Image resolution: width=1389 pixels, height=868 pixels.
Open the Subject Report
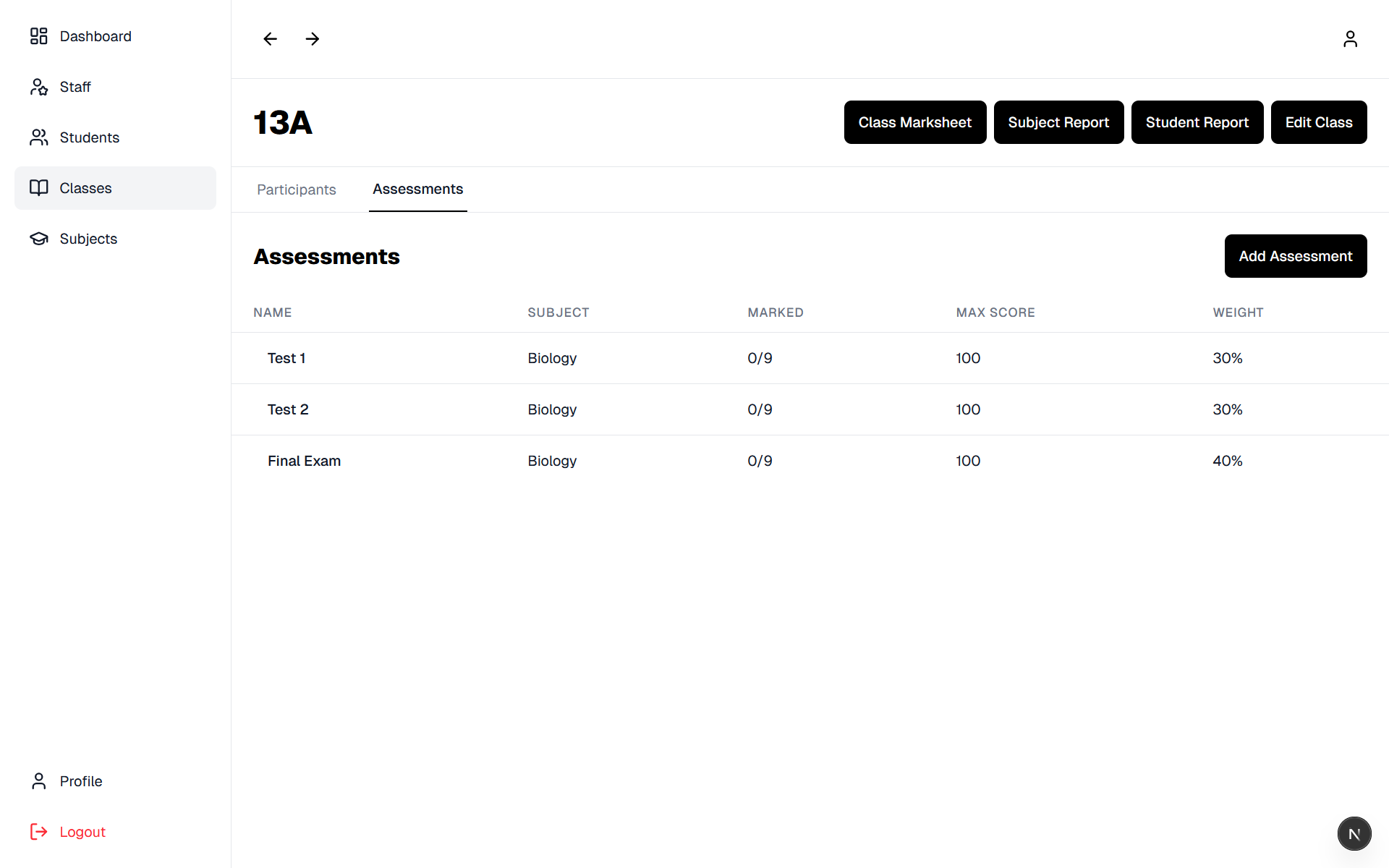click(1058, 122)
